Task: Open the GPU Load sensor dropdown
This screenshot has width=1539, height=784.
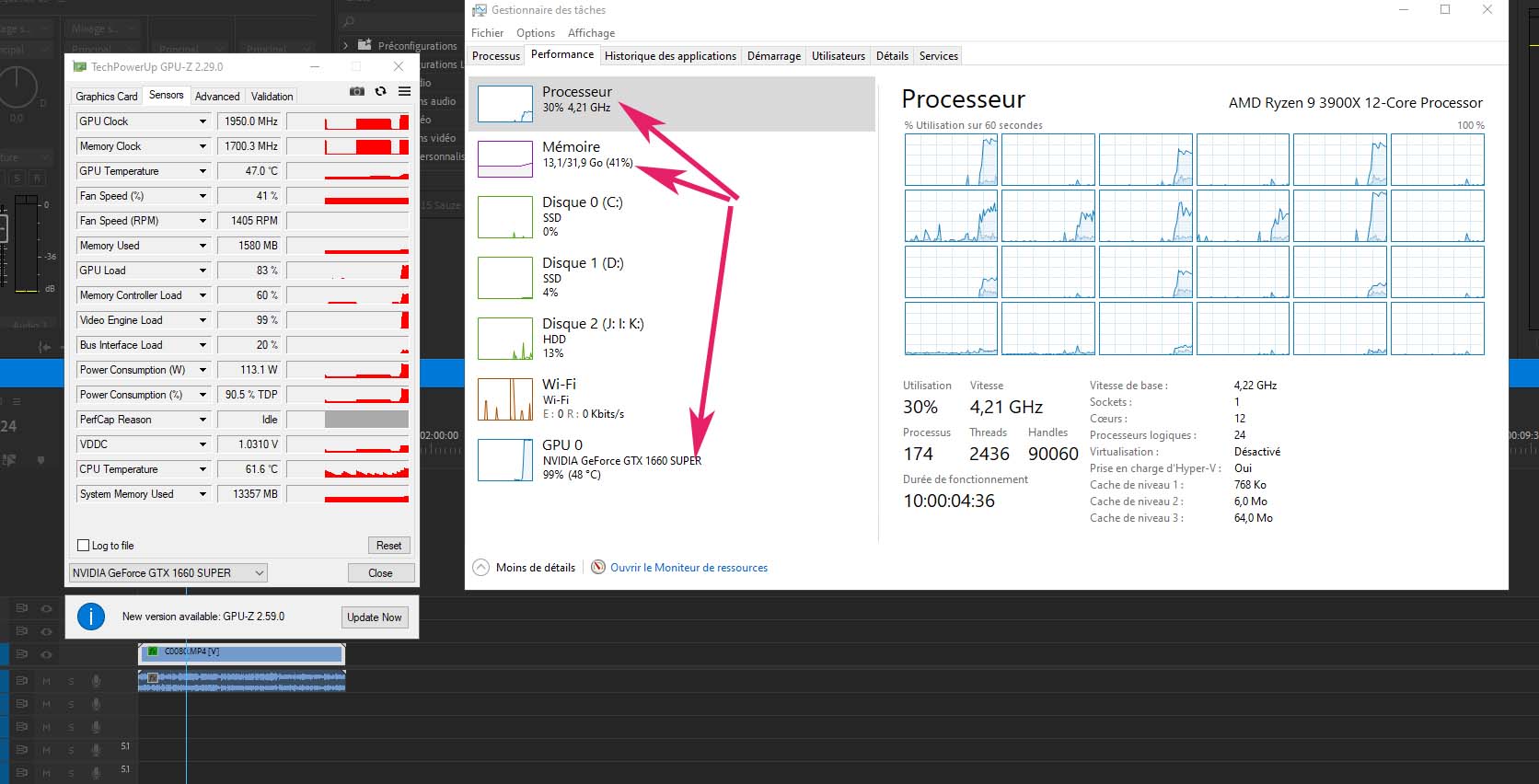Action: (x=202, y=271)
